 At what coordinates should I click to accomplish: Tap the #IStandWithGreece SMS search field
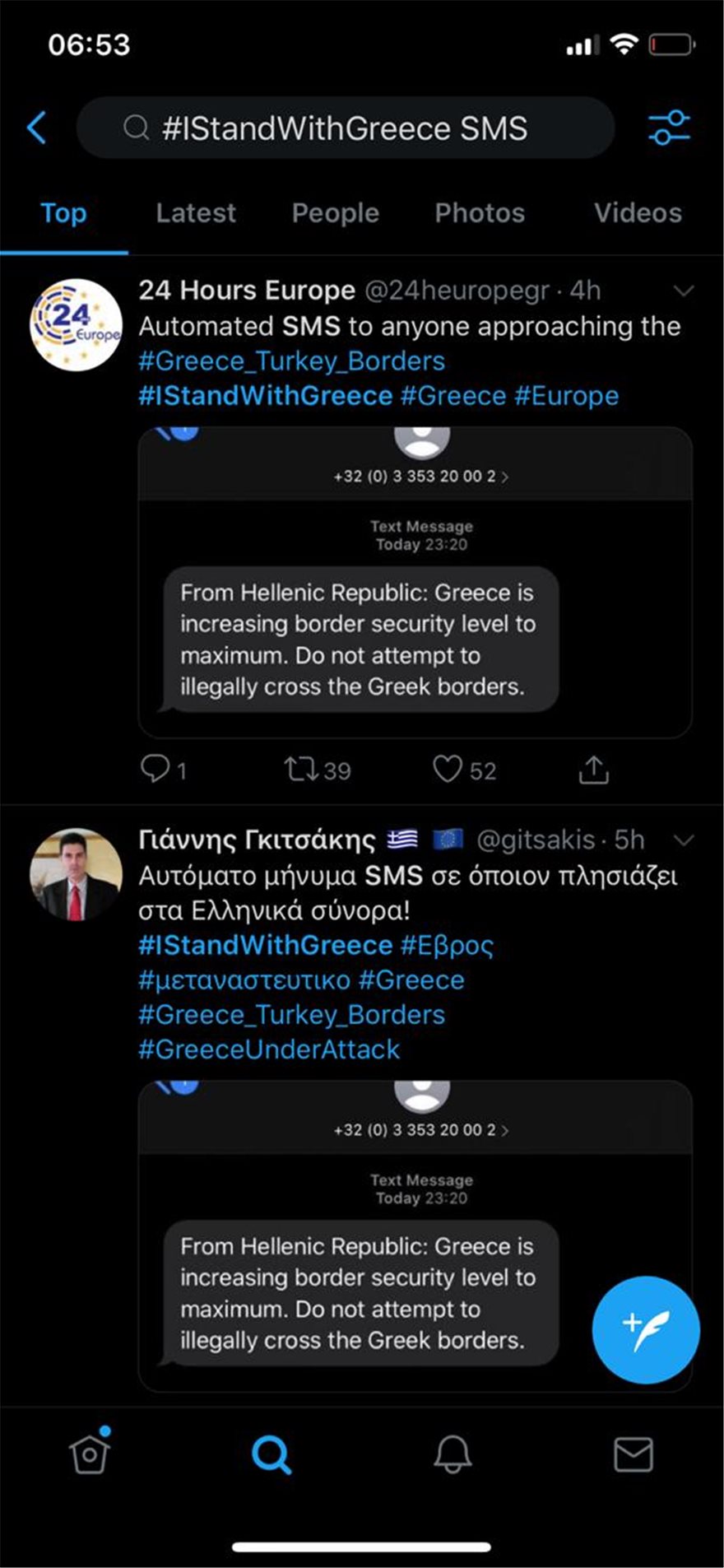click(x=346, y=128)
